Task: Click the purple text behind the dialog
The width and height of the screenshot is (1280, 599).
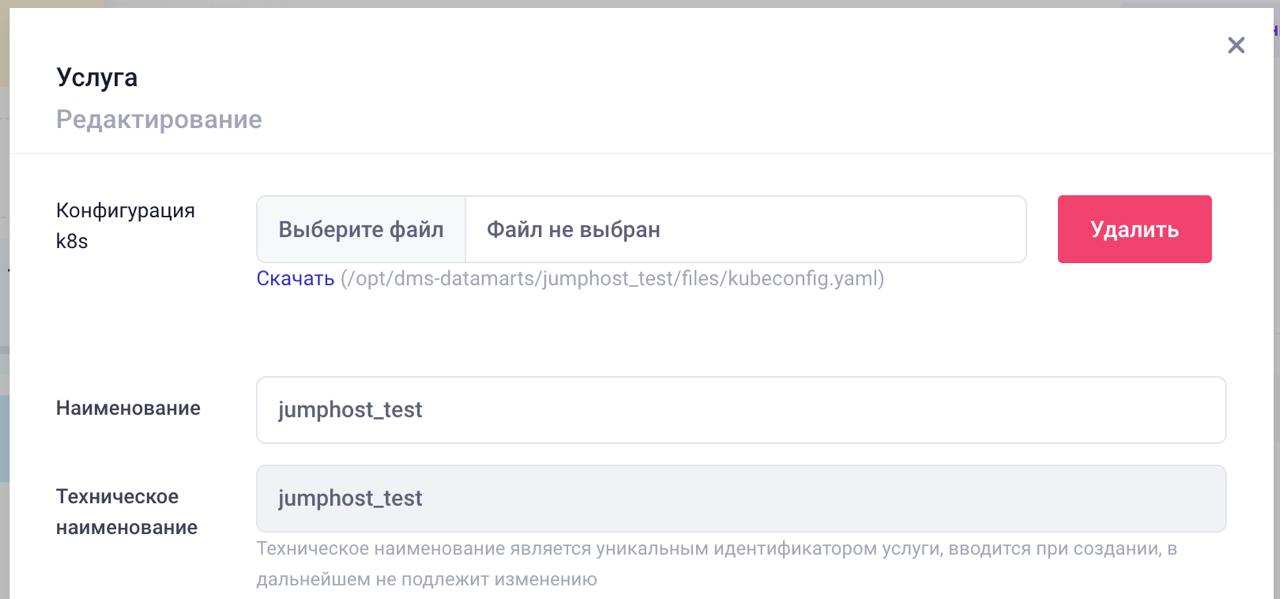Action: click(x=1275, y=30)
